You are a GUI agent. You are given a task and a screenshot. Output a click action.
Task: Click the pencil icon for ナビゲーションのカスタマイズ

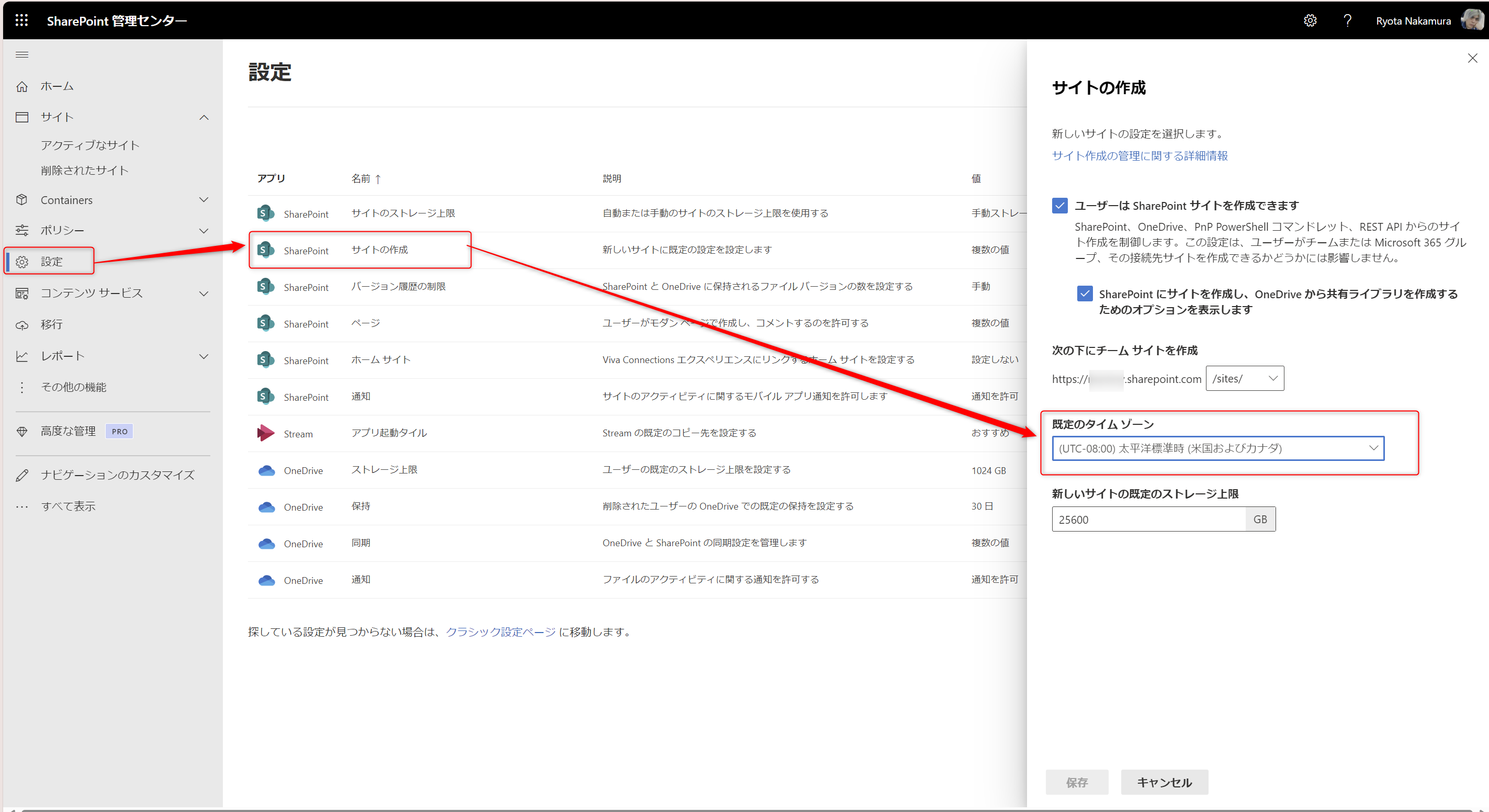22,475
